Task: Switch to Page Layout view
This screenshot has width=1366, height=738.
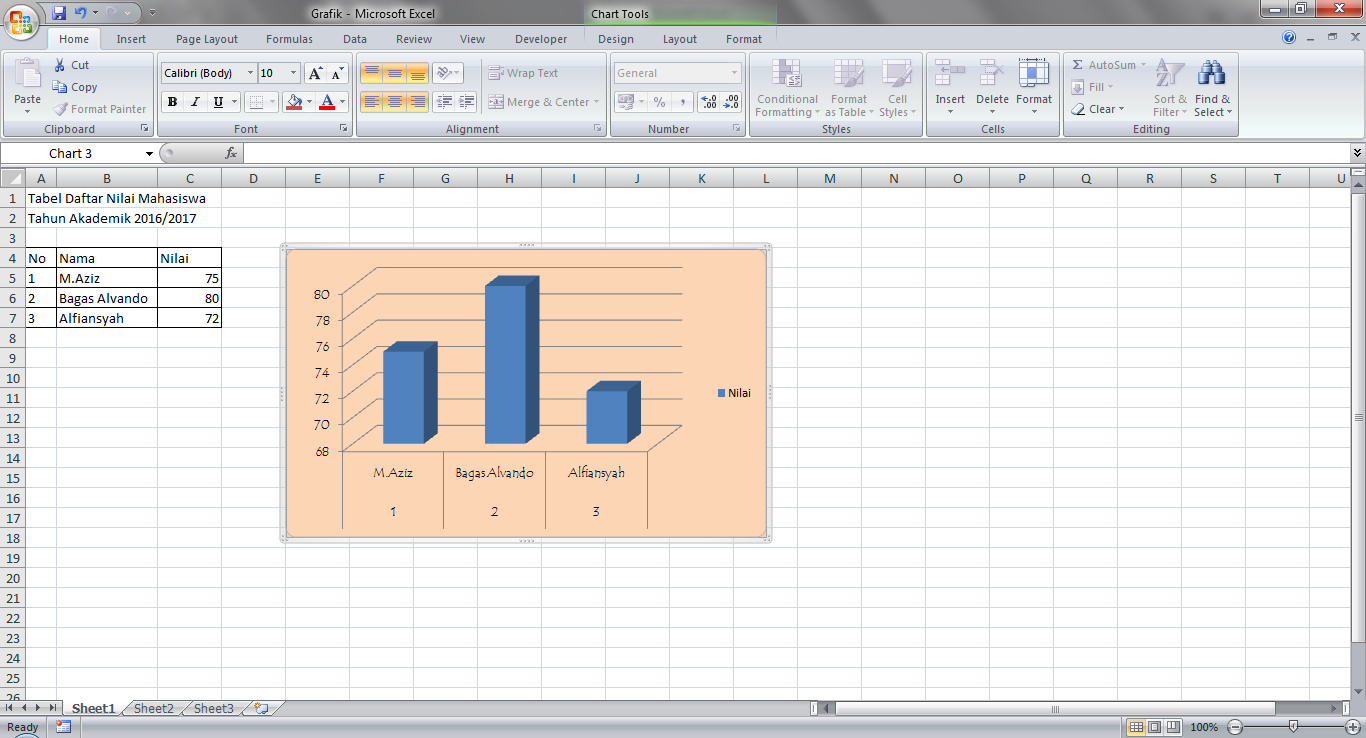Action: pos(1154,727)
